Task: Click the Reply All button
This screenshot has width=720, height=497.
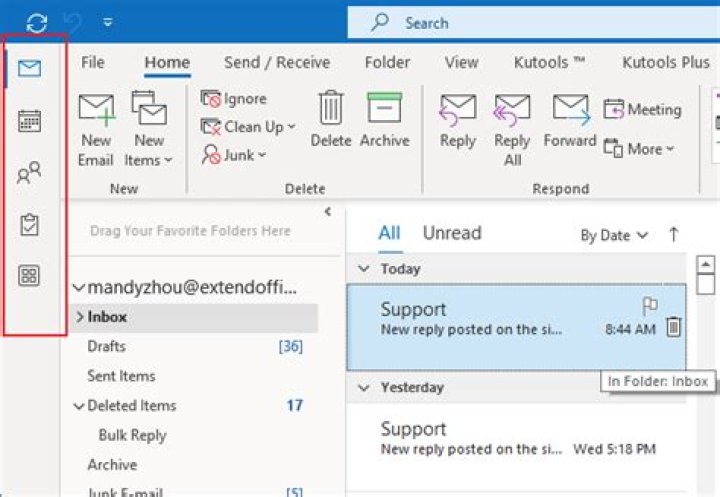Action: pyautogui.click(x=512, y=129)
